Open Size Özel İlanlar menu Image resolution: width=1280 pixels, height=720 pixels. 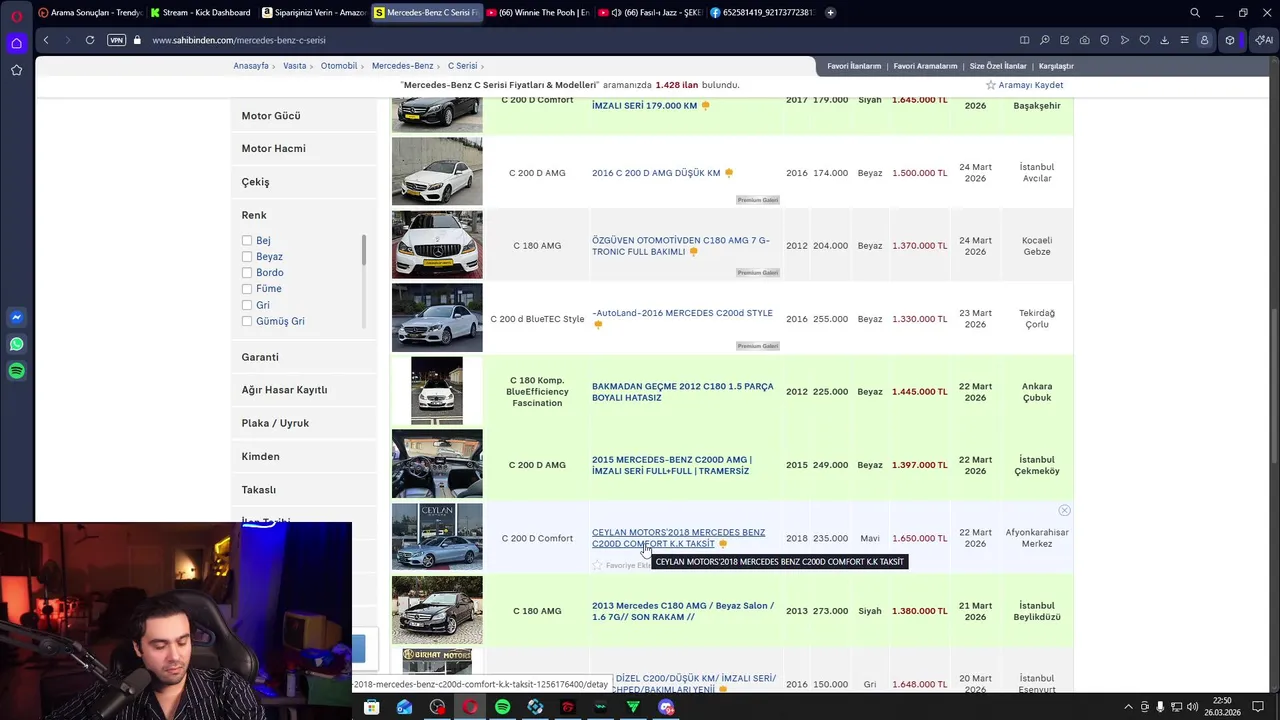pyautogui.click(x=998, y=66)
